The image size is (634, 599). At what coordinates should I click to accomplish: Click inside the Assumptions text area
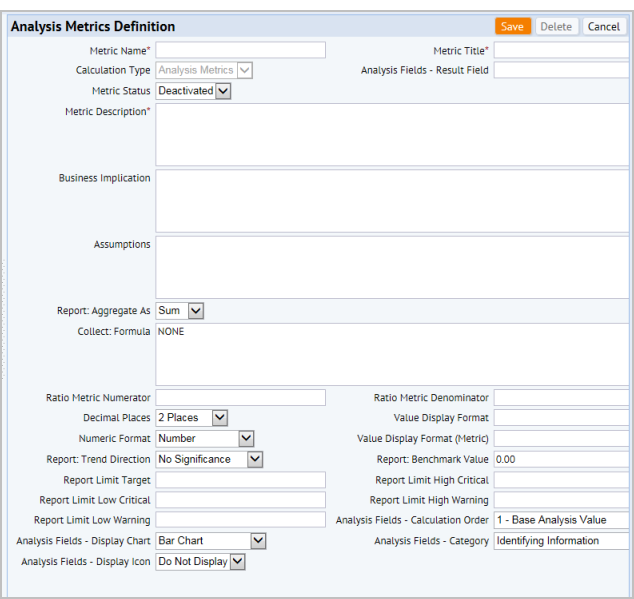coord(392,267)
